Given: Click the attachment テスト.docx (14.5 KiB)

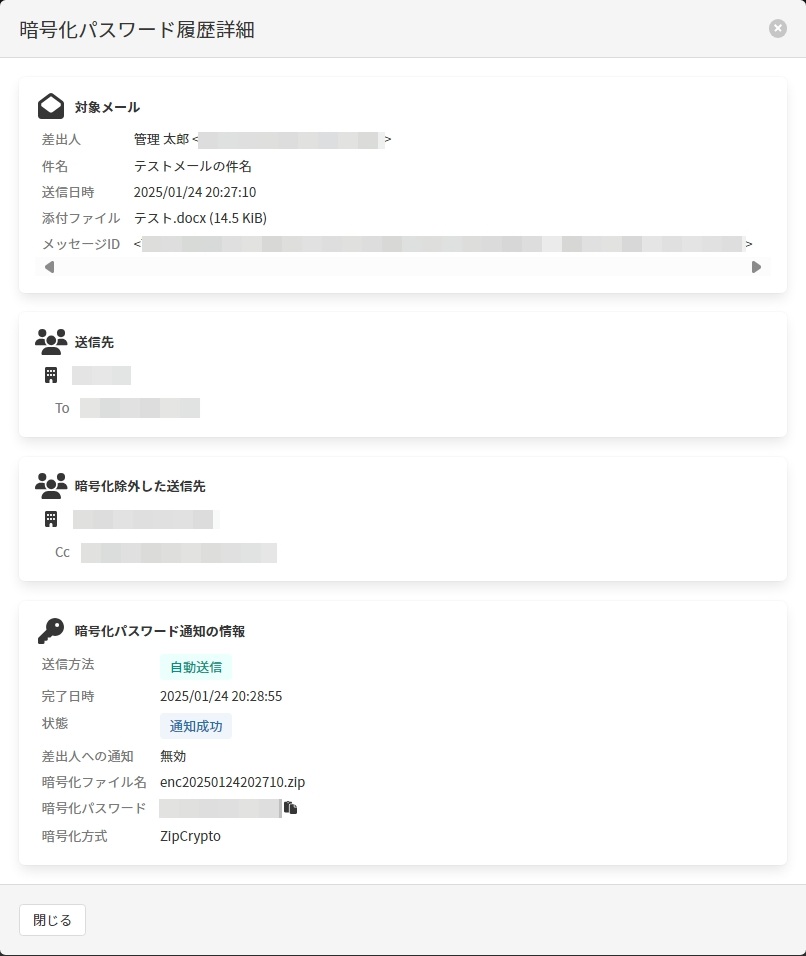Looking at the screenshot, I should 200,218.
